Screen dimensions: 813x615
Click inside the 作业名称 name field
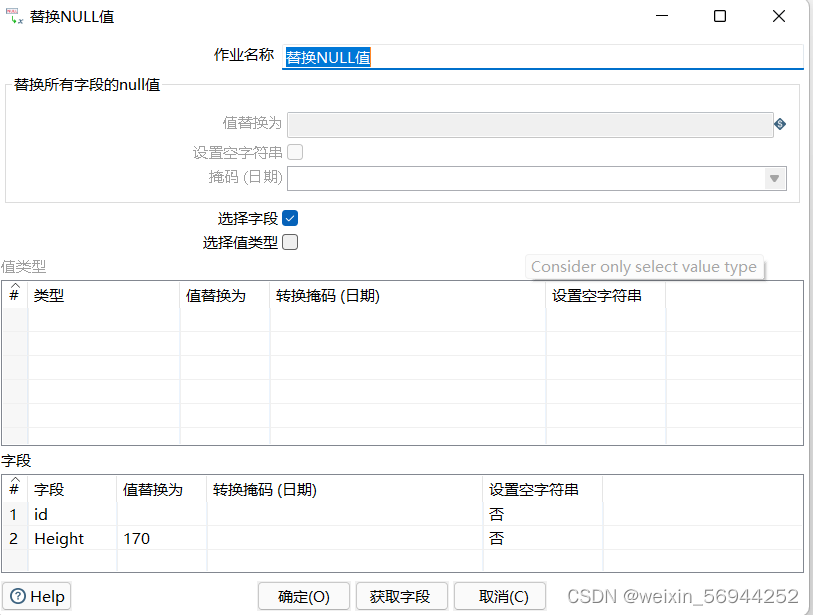point(500,57)
